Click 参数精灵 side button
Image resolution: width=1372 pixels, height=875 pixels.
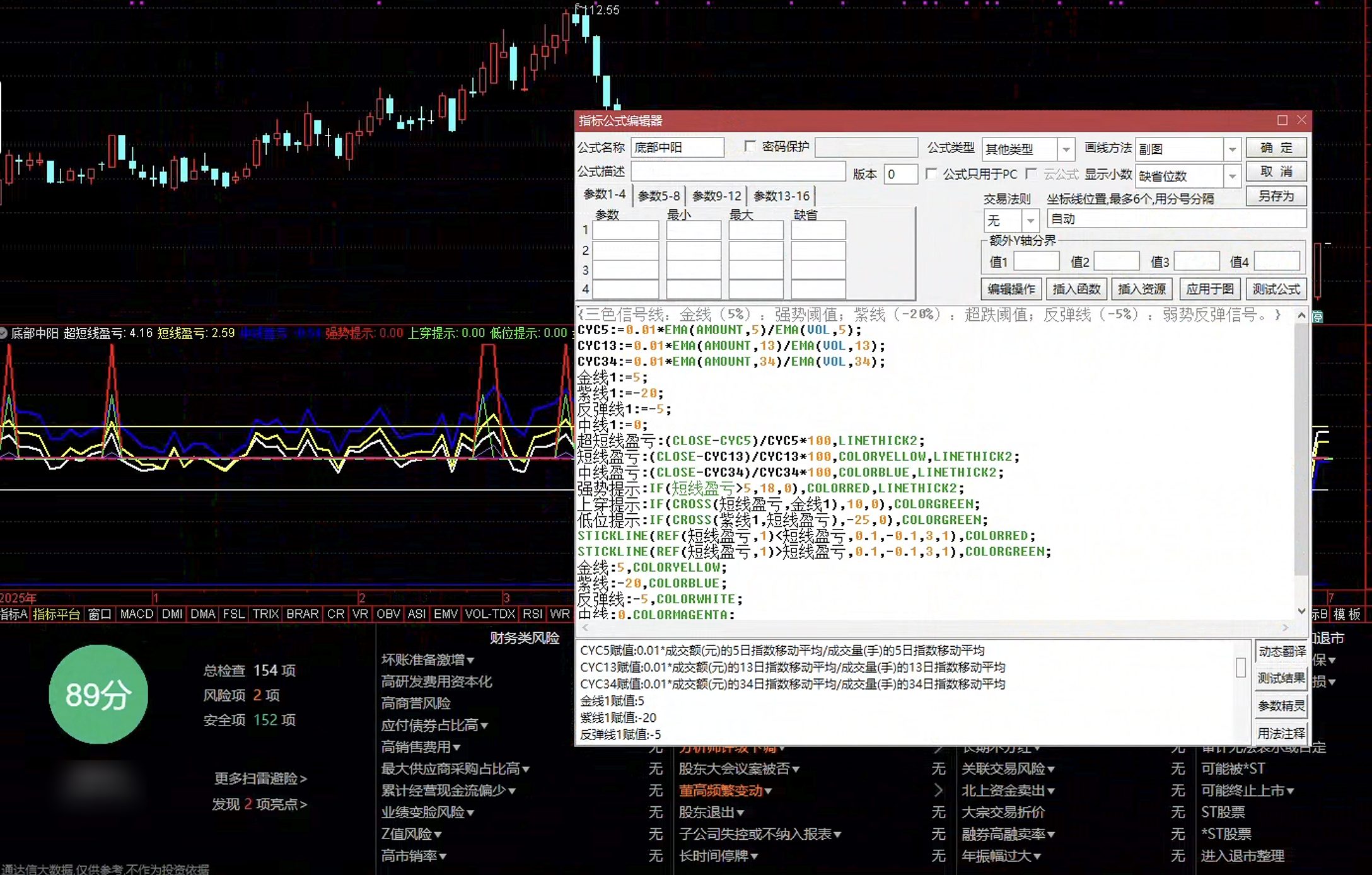pyautogui.click(x=1281, y=706)
